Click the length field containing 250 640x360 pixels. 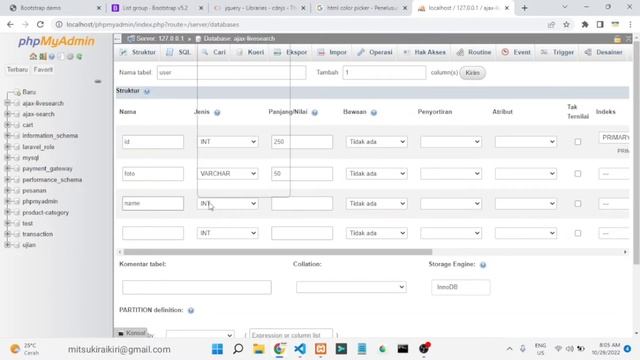pyautogui.click(x=302, y=142)
